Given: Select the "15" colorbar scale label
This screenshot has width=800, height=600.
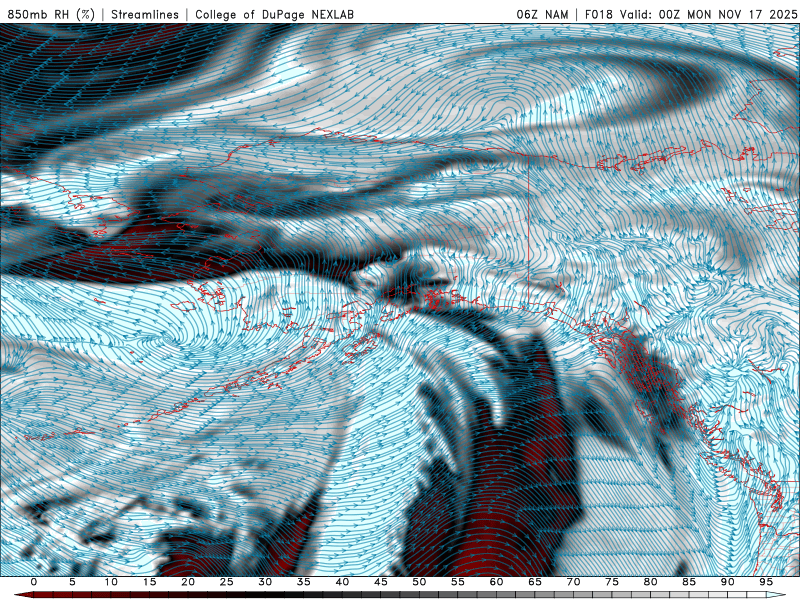Looking at the screenshot, I should click(149, 582).
